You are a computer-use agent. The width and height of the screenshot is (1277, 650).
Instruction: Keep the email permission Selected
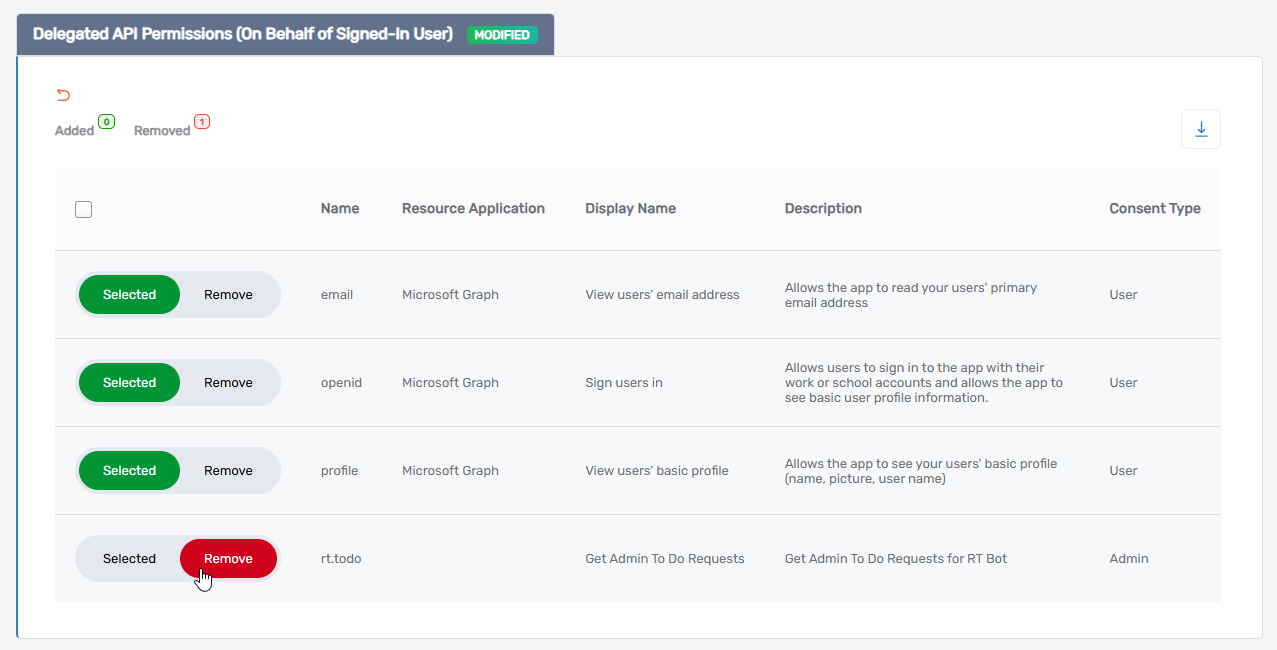(129, 294)
